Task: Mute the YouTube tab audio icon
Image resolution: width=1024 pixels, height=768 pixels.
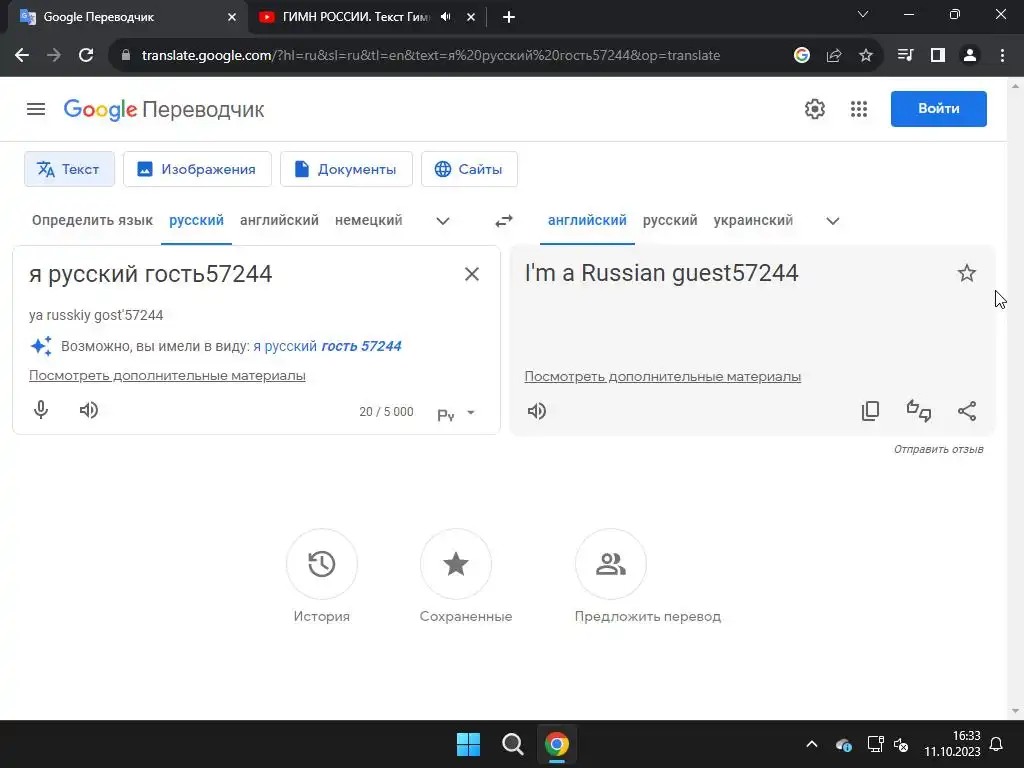Action: [x=446, y=17]
